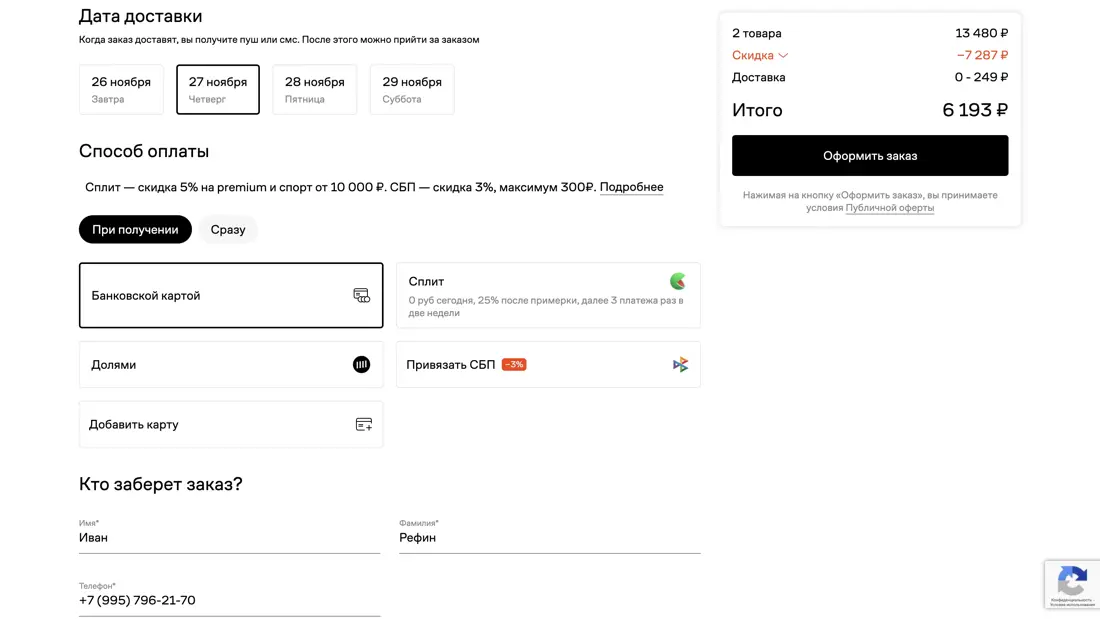Select Долями payment method
The height and width of the screenshot is (619, 1100).
point(230,365)
